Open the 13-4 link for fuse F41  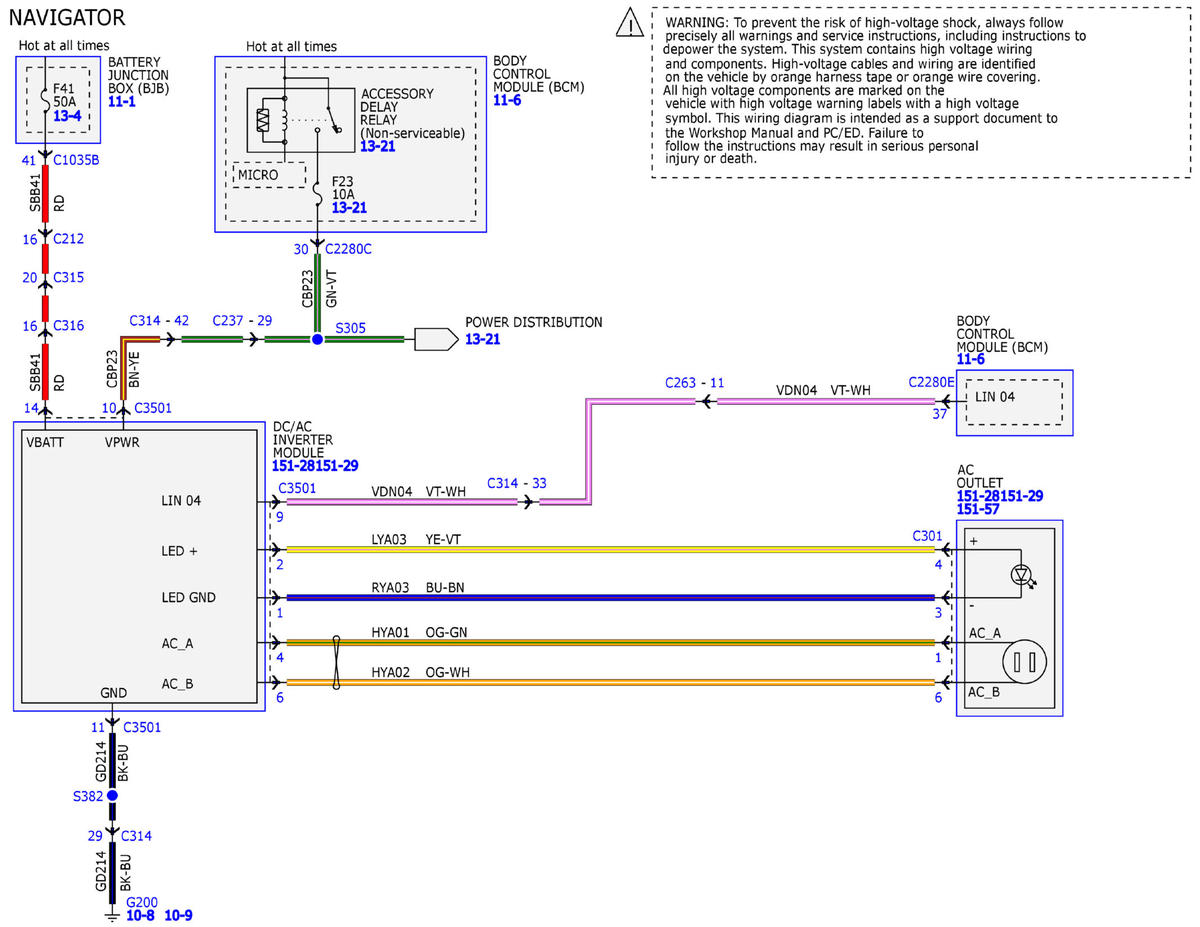(x=66, y=117)
